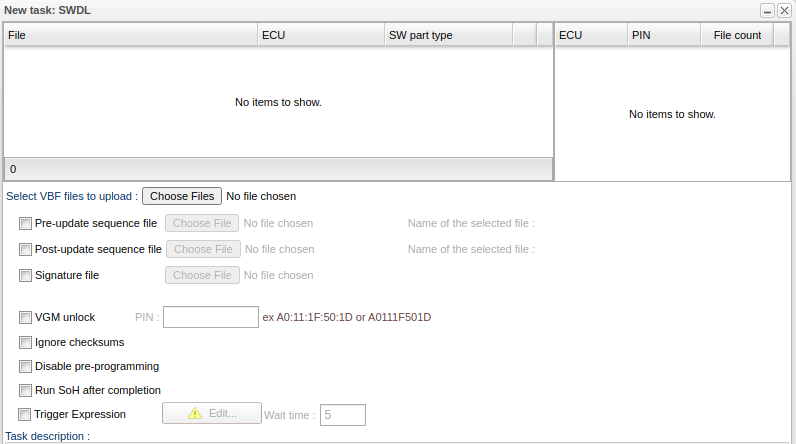Focus the VGM unlock PIN input field
The image size is (796, 444).
coord(211,317)
